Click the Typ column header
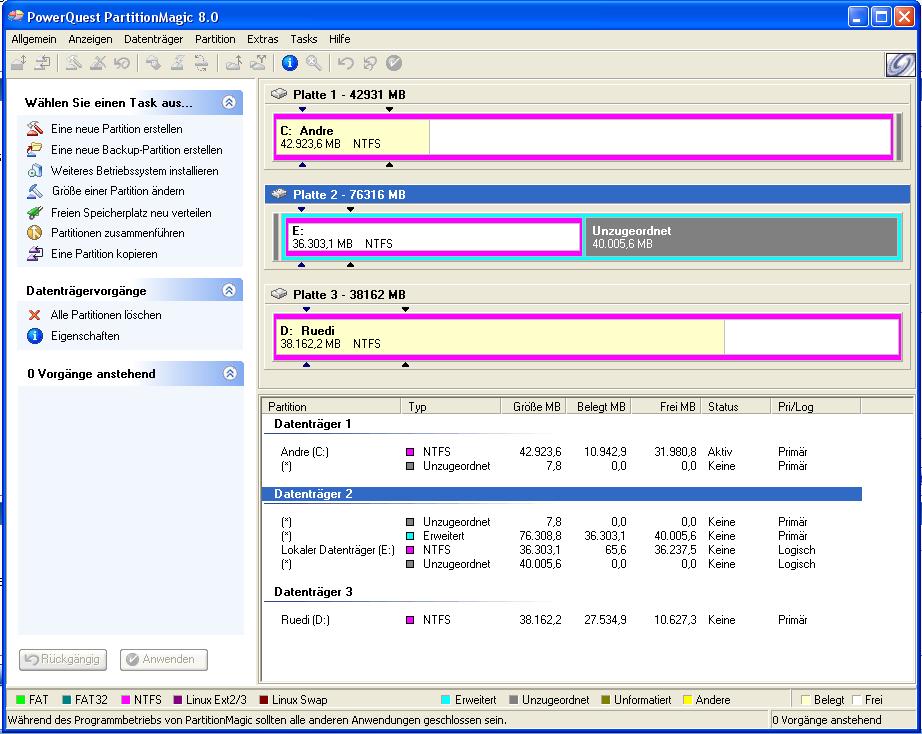Image resolution: width=922 pixels, height=734 pixels. tap(450, 406)
